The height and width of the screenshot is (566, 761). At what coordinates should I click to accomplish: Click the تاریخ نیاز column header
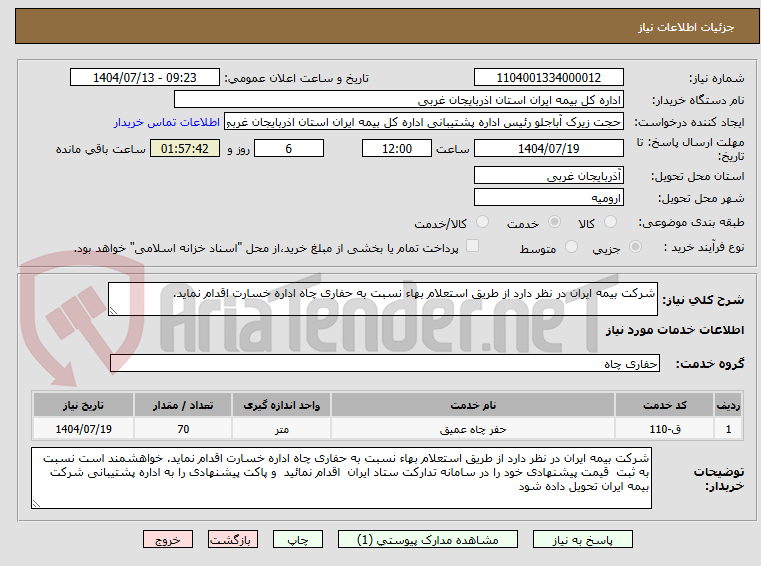click(83, 405)
